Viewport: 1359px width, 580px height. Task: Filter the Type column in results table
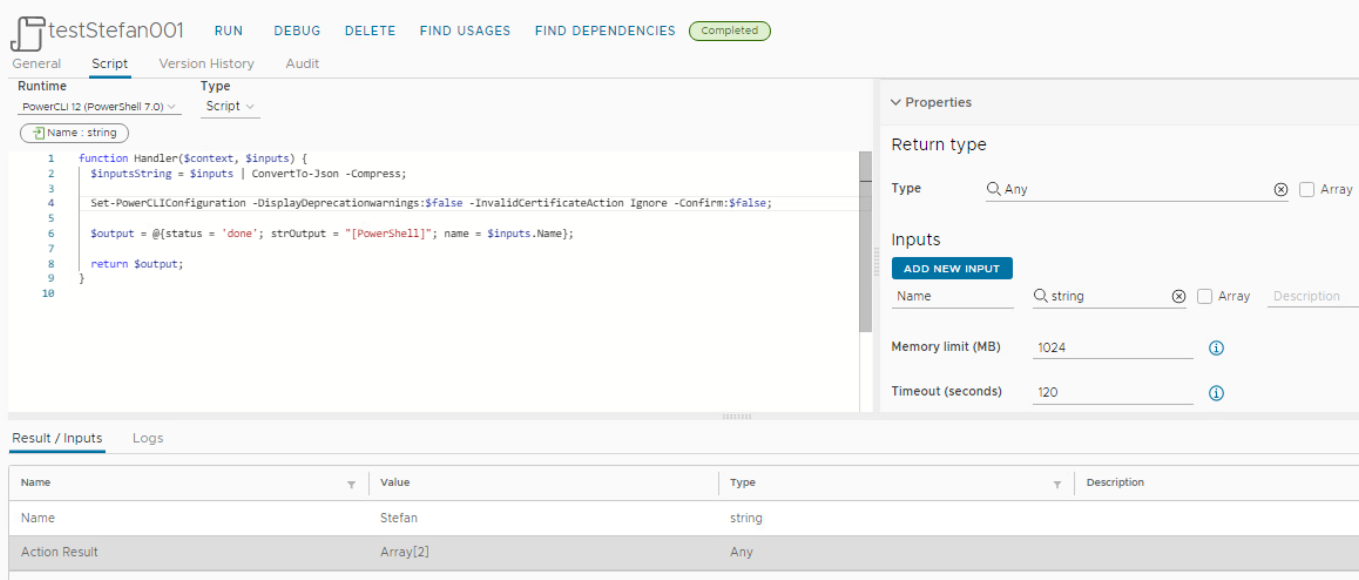pyautogui.click(x=1057, y=484)
